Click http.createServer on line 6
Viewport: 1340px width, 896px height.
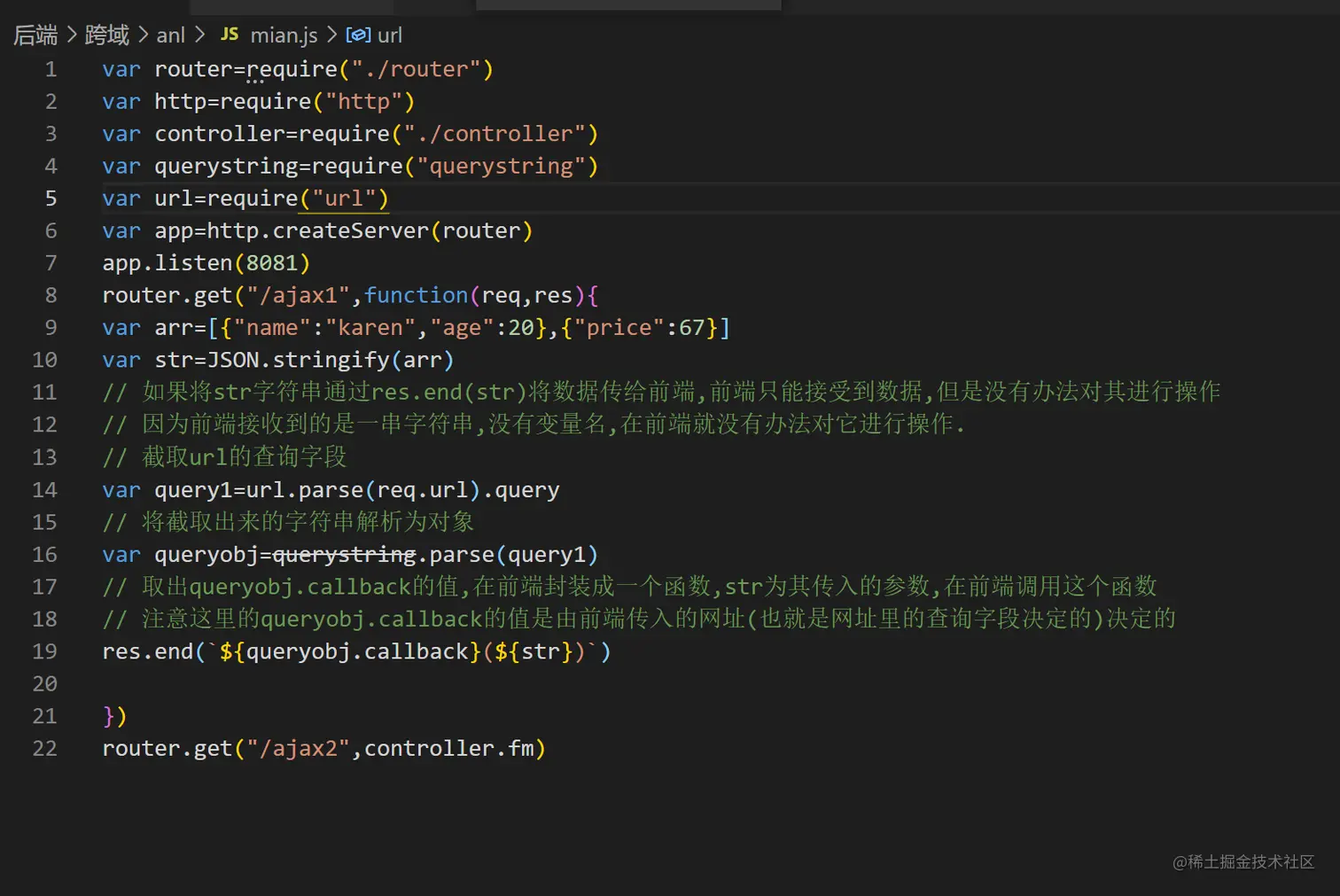click(318, 231)
